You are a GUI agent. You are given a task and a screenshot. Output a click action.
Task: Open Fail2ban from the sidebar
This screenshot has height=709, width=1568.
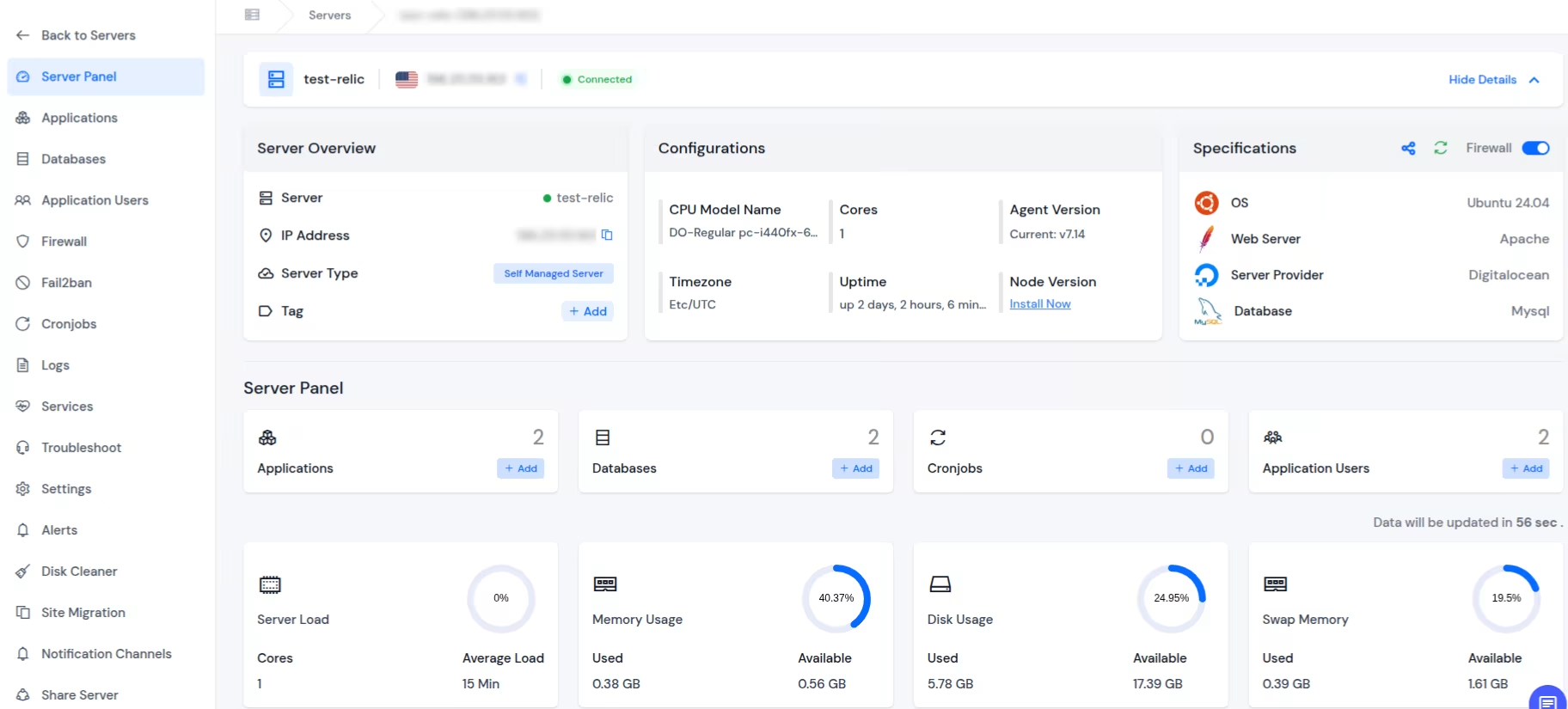66,283
